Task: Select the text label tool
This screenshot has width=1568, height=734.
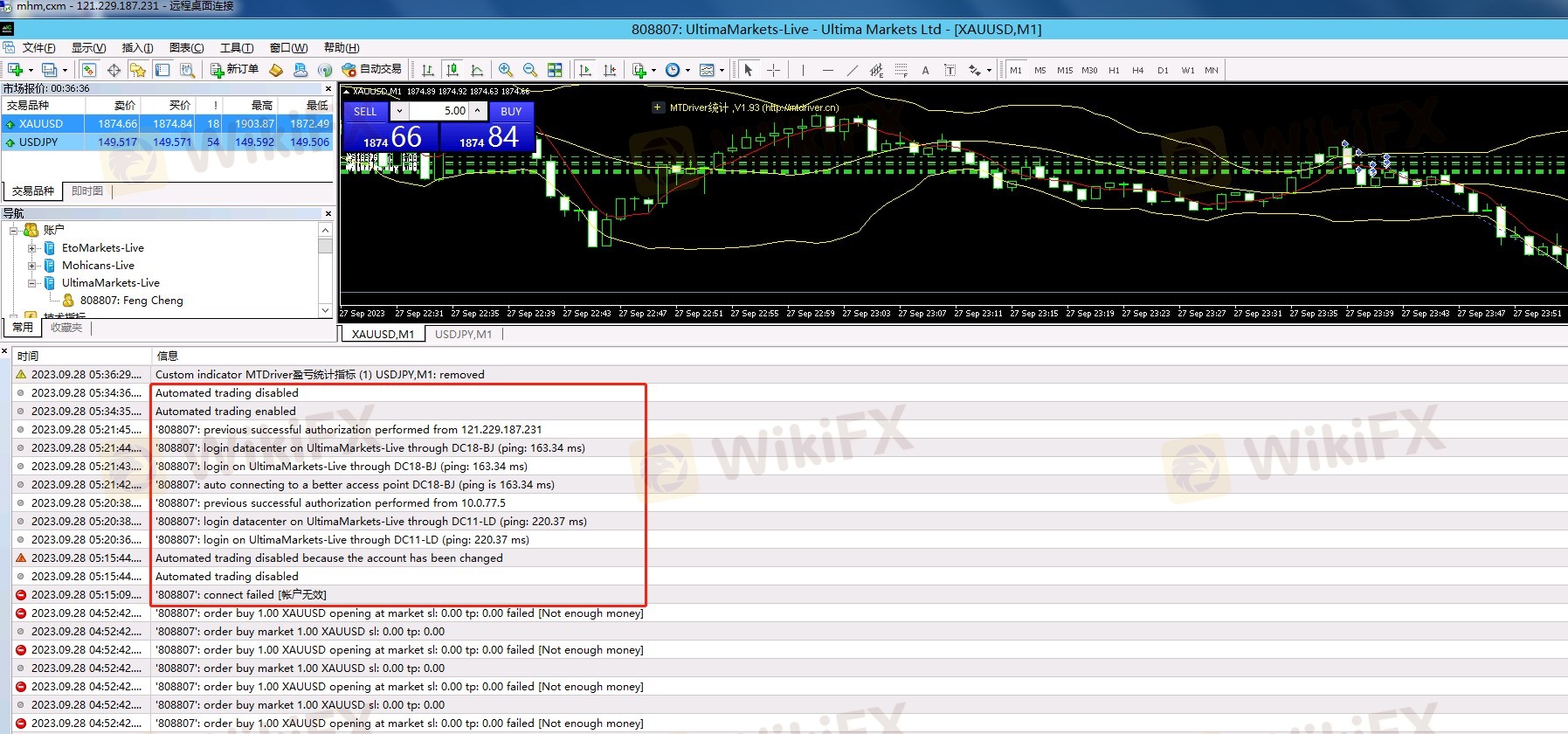Action: tap(950, 70)
